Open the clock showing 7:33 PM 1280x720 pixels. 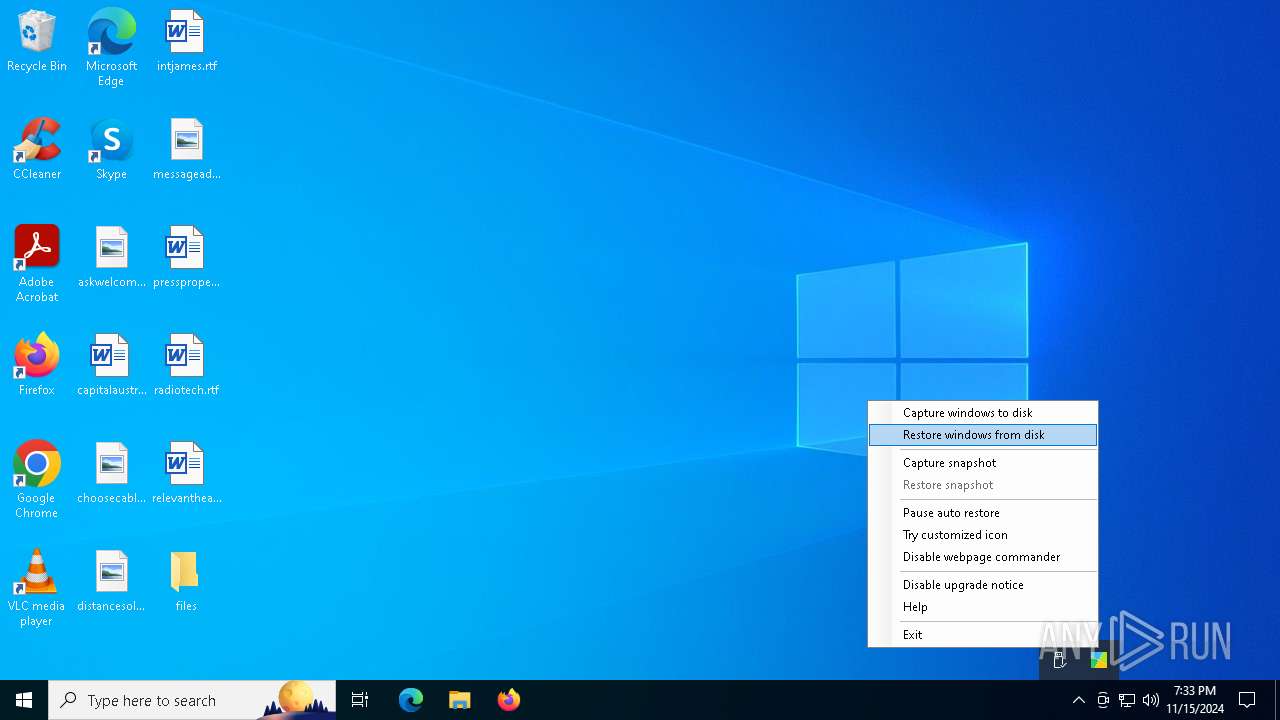pos(1195,700)
